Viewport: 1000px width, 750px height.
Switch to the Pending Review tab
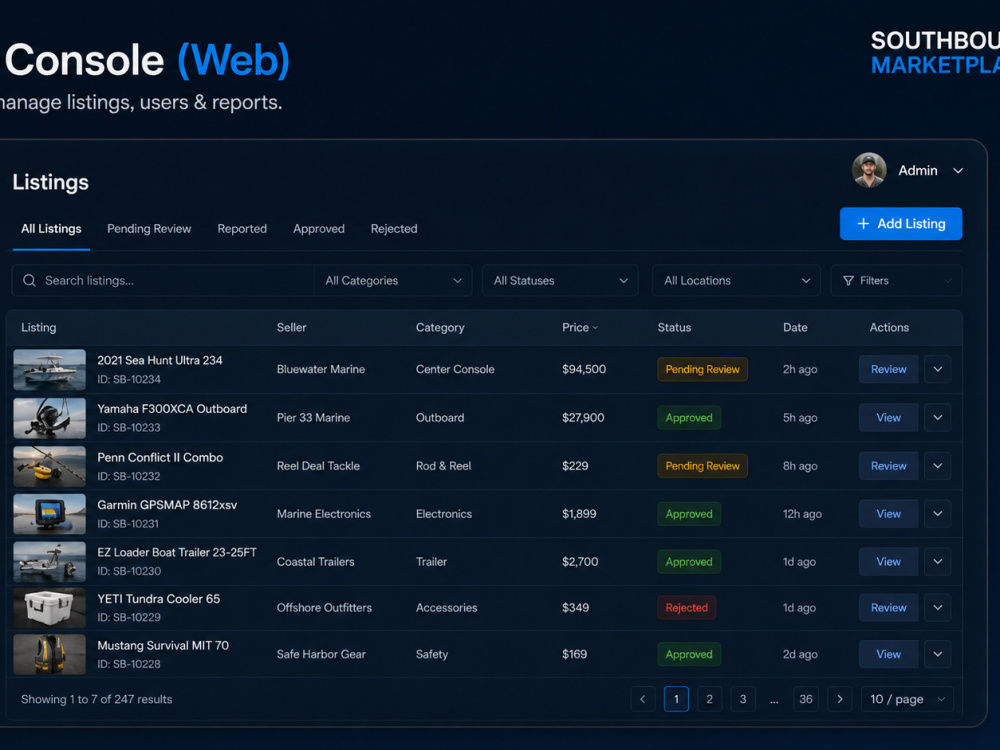[149, 228]
